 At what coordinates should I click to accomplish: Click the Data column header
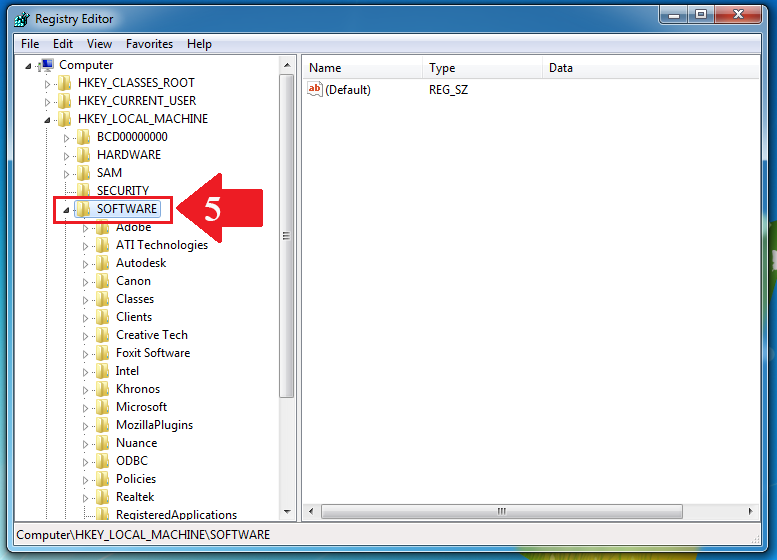tap(651, 68)
